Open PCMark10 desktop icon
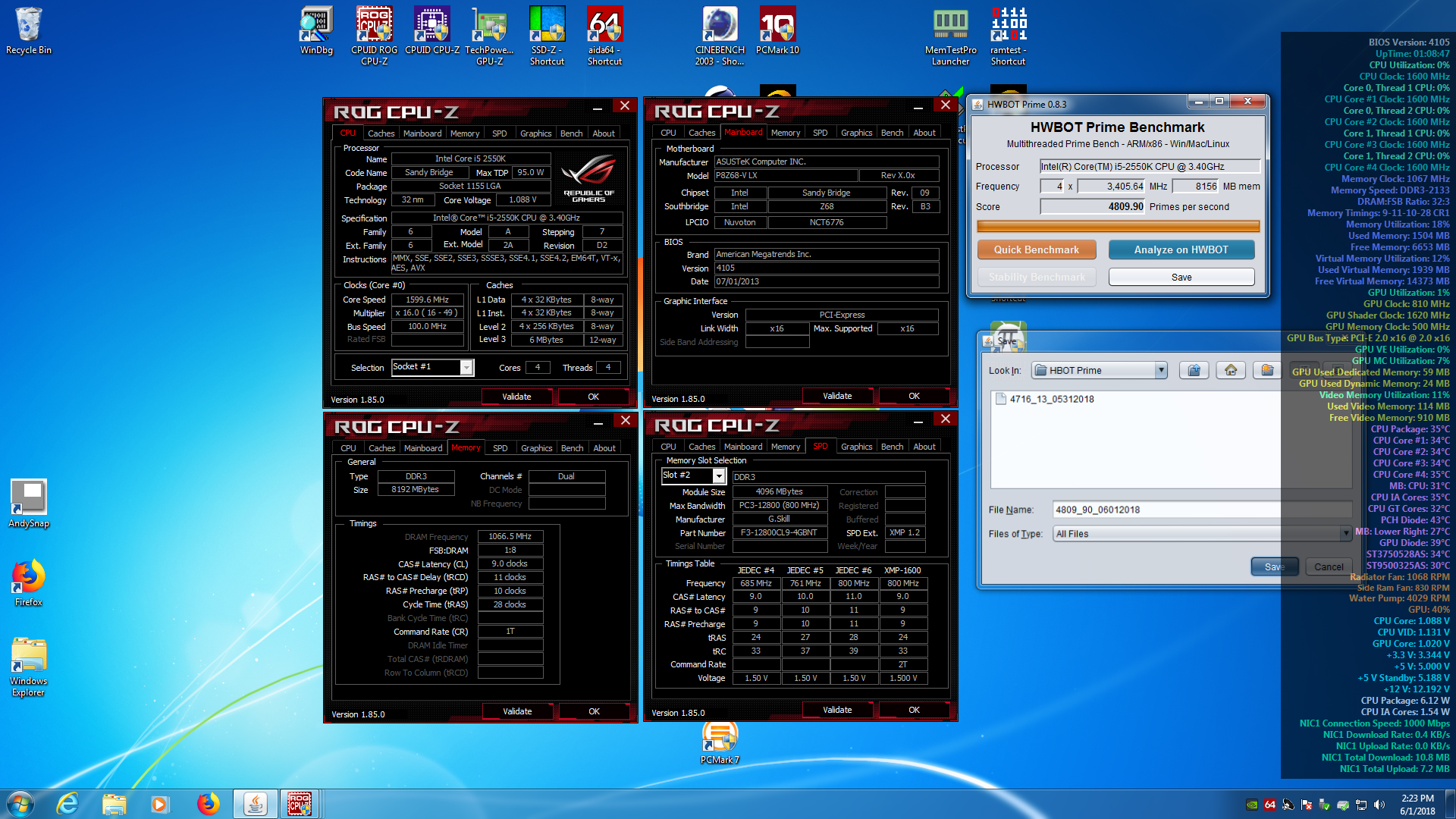 pyautogui.click(x=777, y=31)
